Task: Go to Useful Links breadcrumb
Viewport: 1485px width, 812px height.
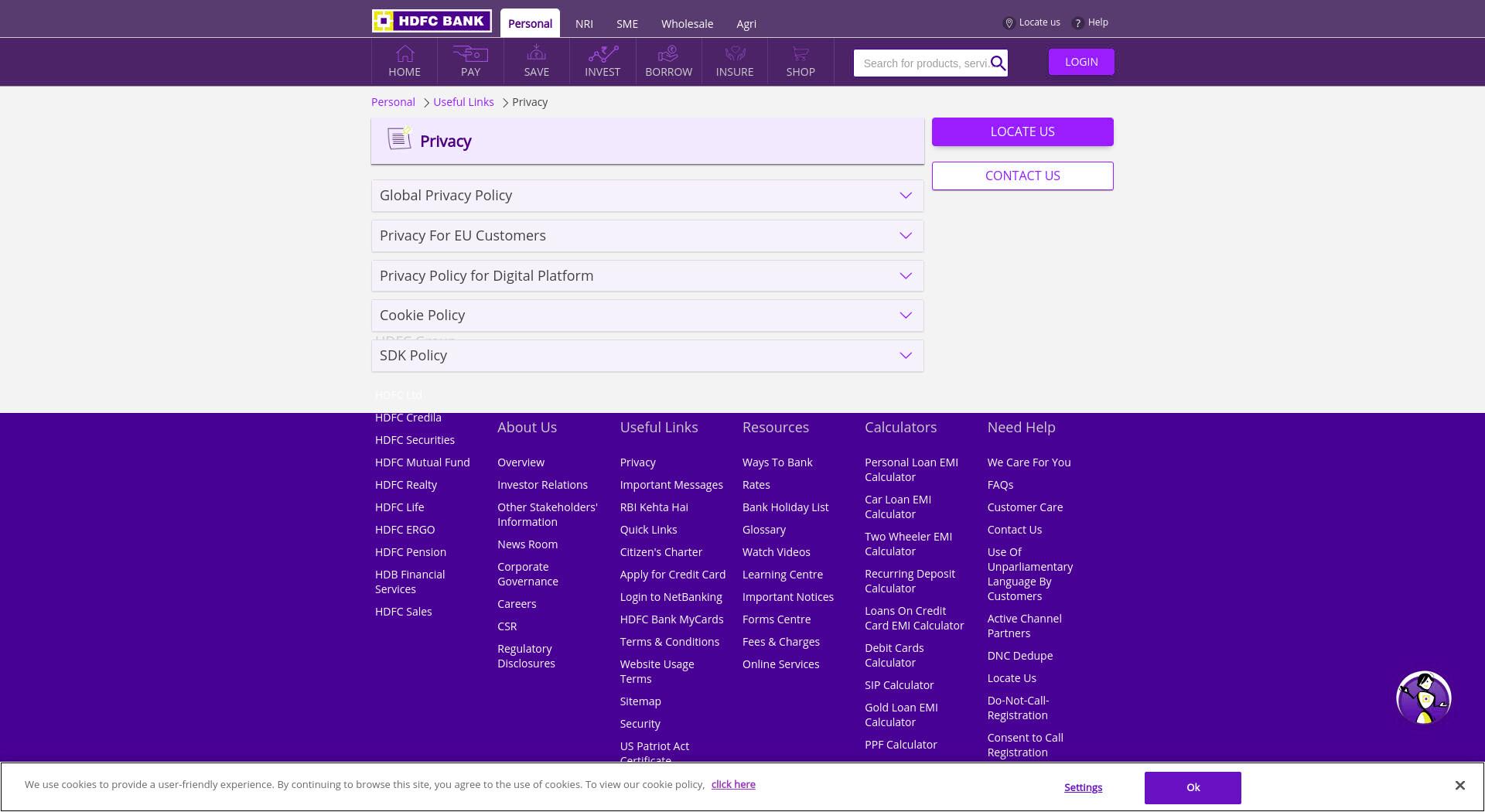Action: click(463, 102)
